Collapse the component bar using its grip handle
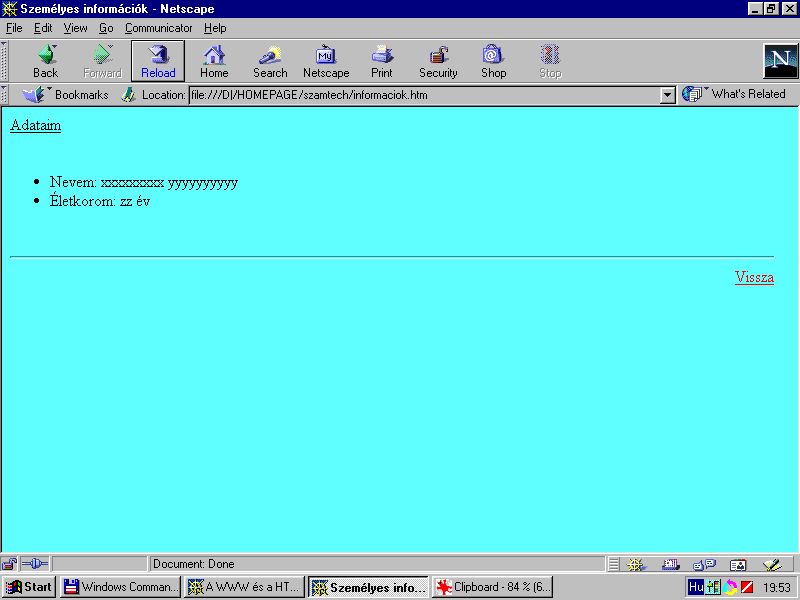The width and height of the screenshot is (800, 600). (614, 564)
